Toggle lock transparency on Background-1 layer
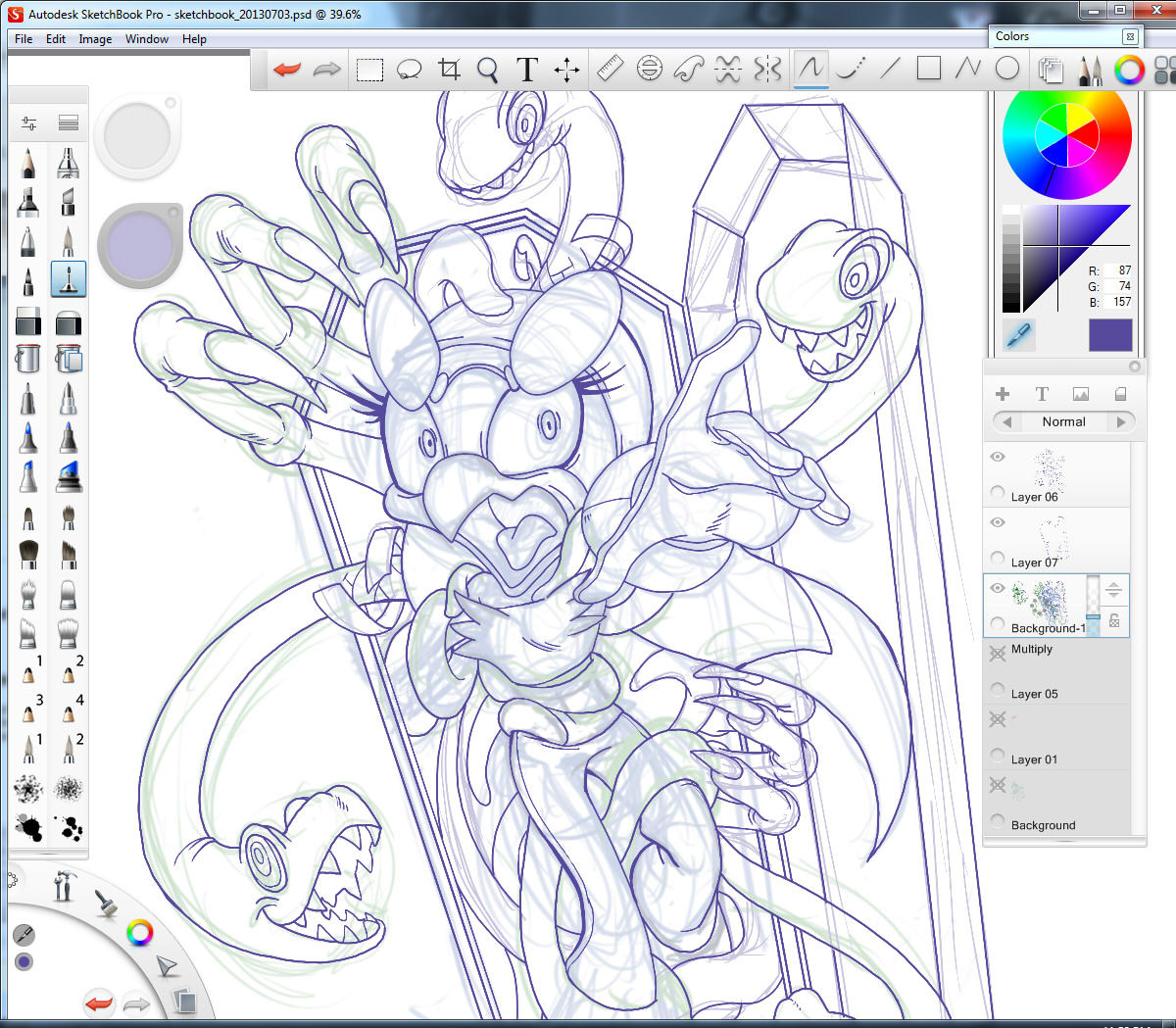This screenshot has height=1028, width=1176. click(x=1114, y=621)
